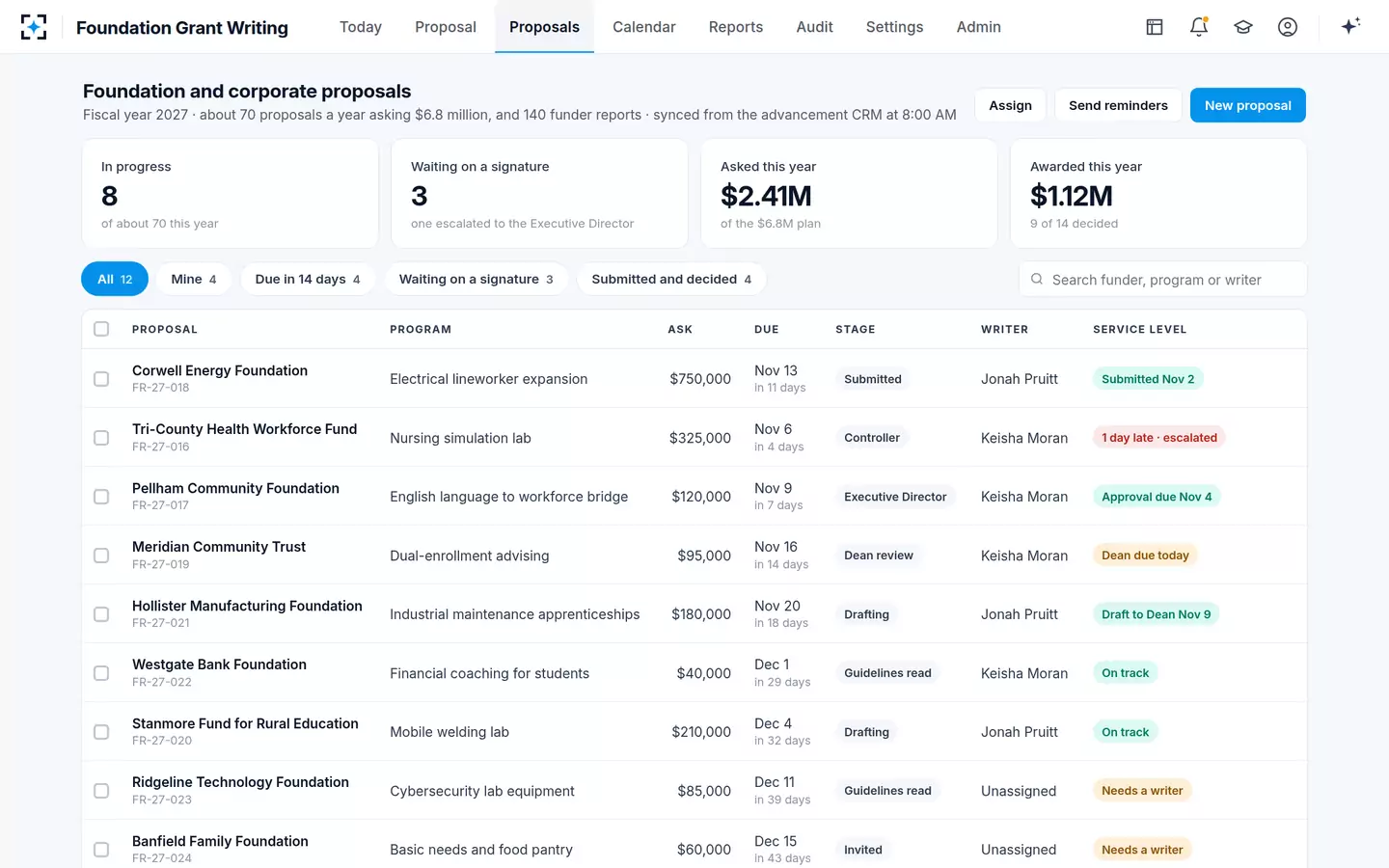Viewport: 1389px width, 868px height.
Task: Open the layout panel icon in header
Action: 1155,27
